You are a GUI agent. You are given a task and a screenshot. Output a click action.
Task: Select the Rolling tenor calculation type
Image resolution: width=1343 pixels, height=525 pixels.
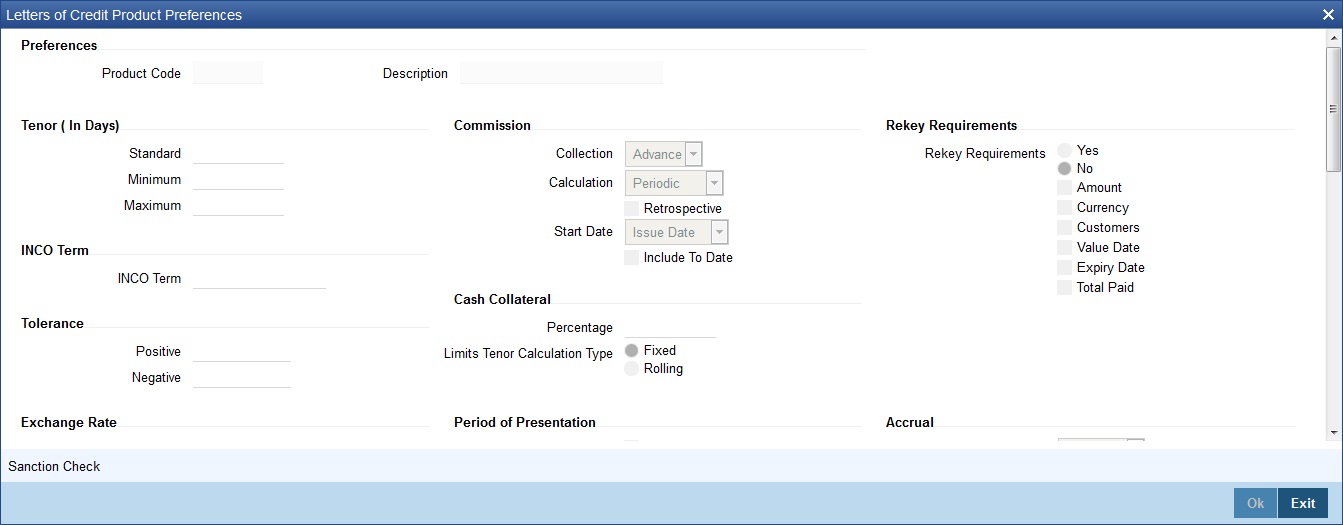631,368
